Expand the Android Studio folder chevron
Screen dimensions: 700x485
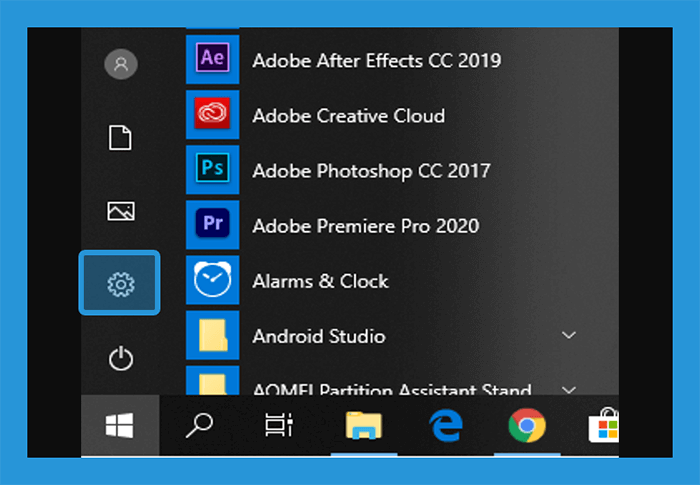568,335
